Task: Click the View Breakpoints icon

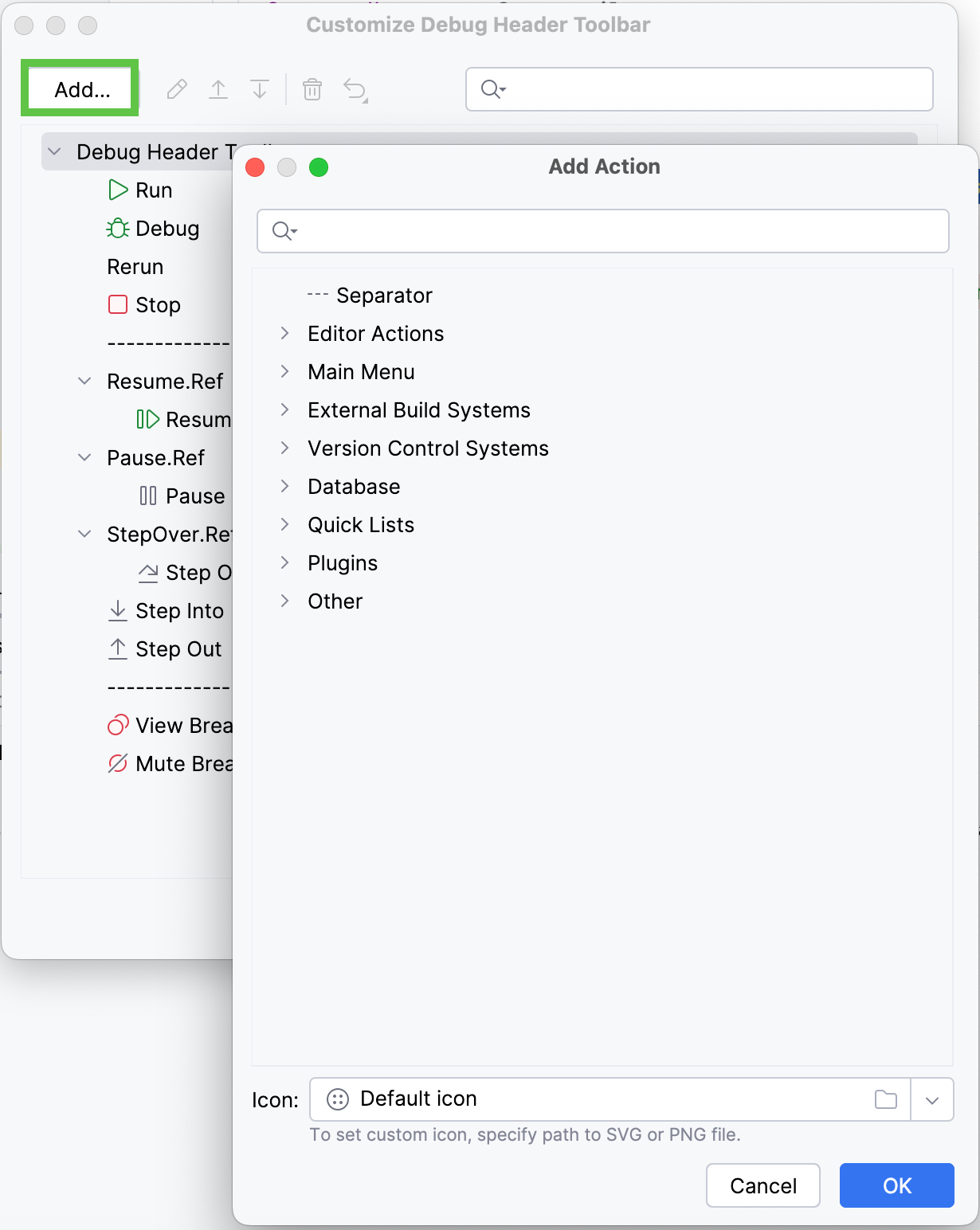Action: click(117, 725)
